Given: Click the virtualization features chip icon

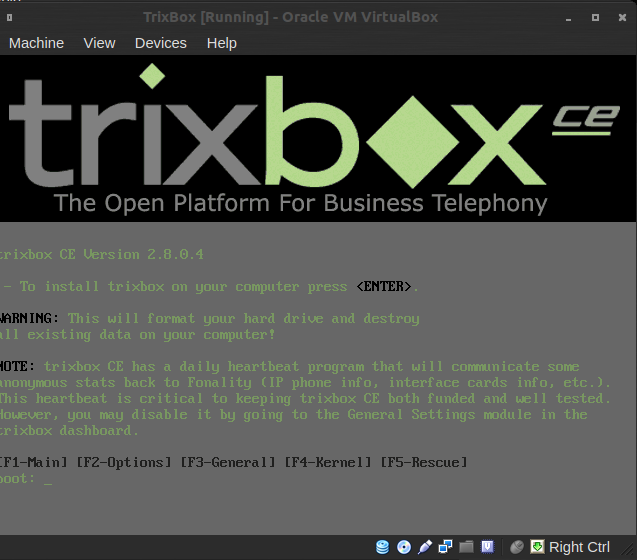Looking at the screenshot, I should pyautogui.click(x=488, y=547).
